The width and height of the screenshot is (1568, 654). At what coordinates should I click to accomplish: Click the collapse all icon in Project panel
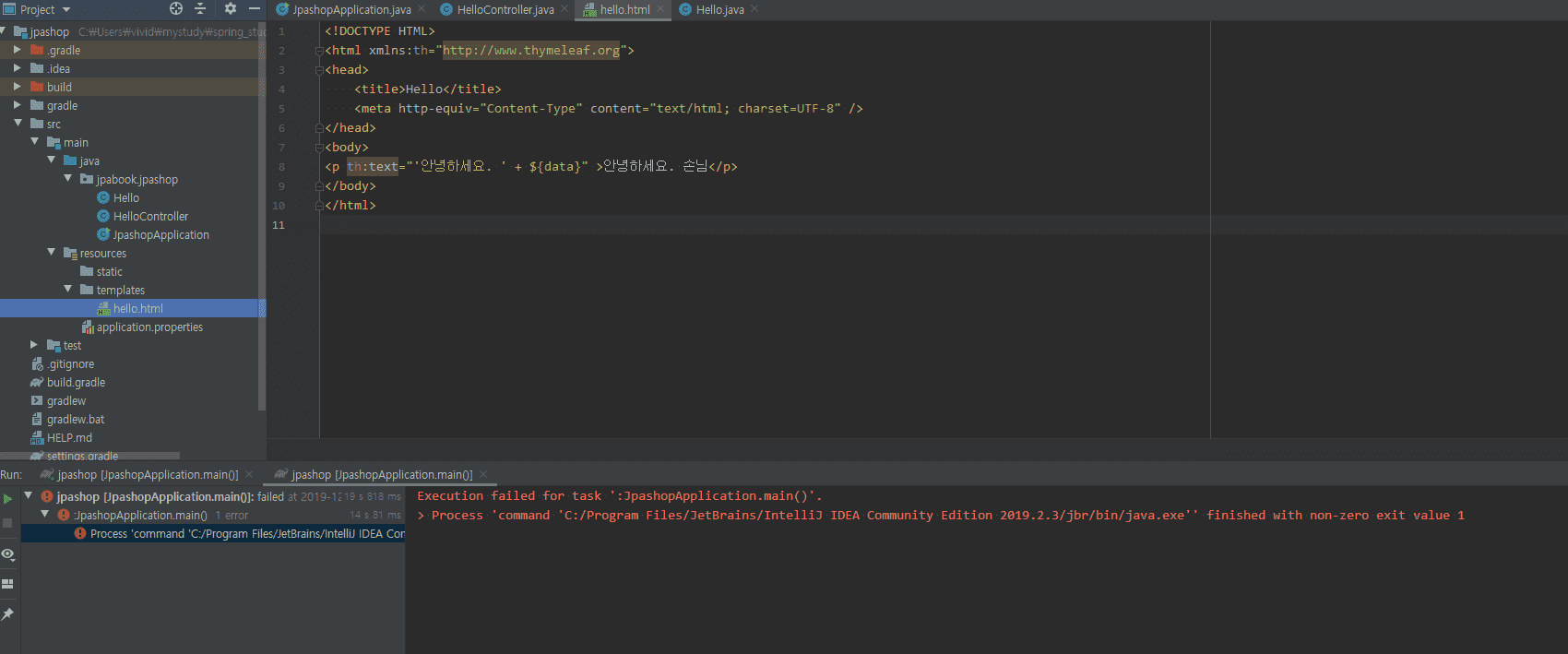[x=200, y=9]
